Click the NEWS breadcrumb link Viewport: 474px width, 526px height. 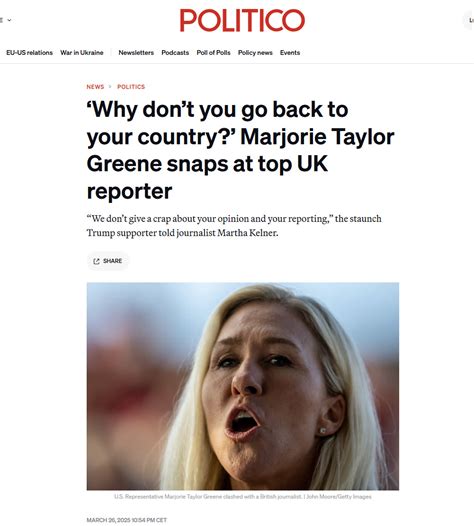click(95, 87)
